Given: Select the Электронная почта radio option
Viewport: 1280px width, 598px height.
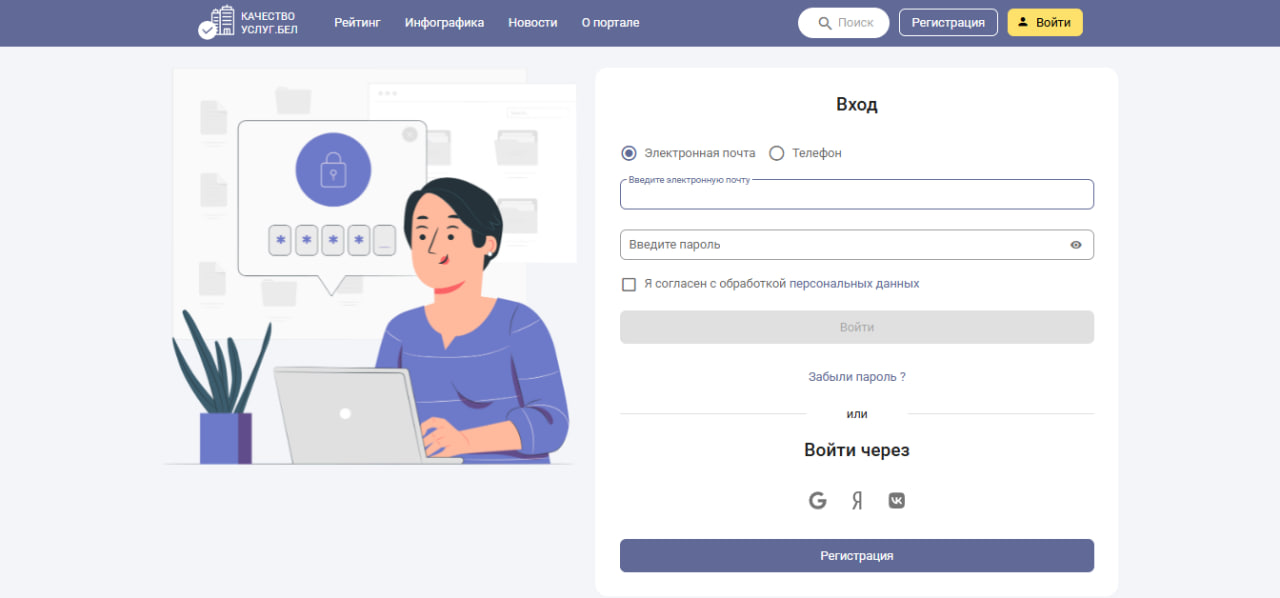Looking at the screenshot, I should point(629,153).
